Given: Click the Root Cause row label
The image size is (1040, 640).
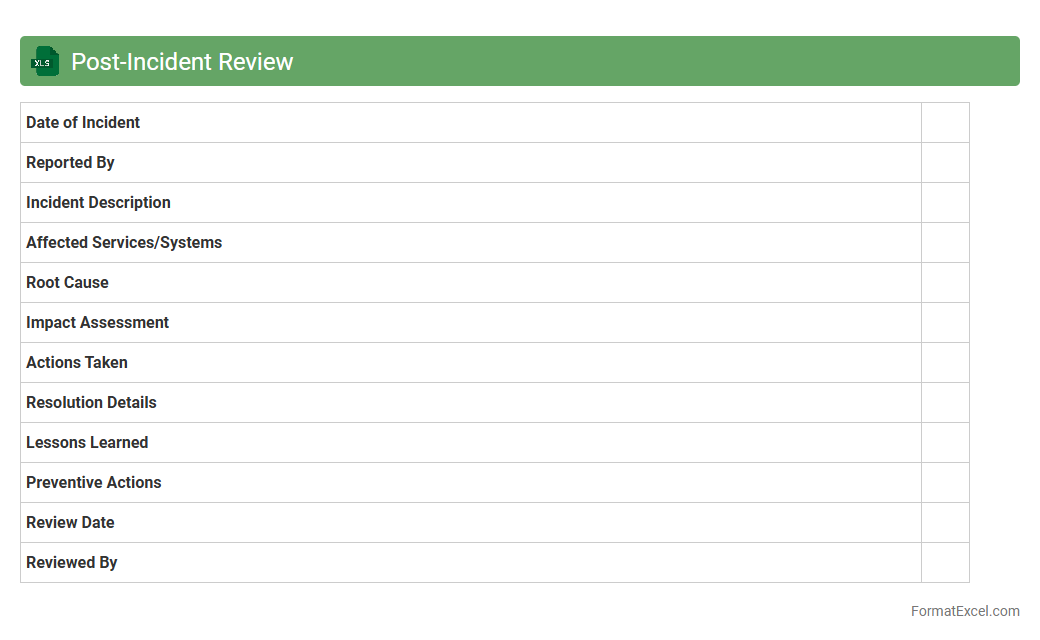Looking at the screenshot, I should 67,283.
